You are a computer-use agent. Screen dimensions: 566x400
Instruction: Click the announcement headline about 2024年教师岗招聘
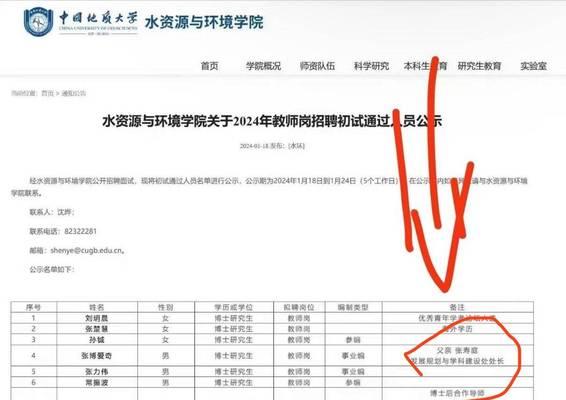pos(272,121)
